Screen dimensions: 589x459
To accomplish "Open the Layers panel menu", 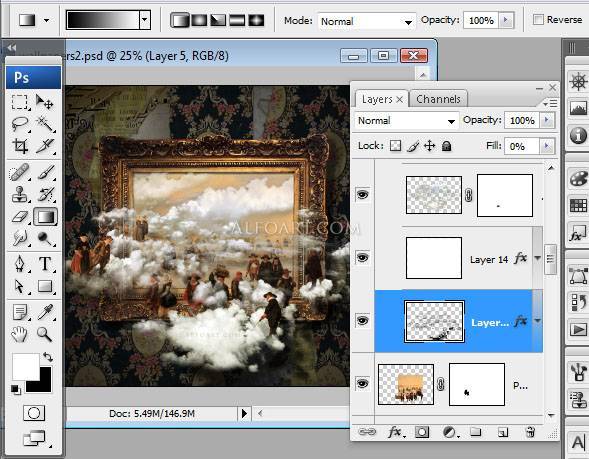I will point(550,103).
